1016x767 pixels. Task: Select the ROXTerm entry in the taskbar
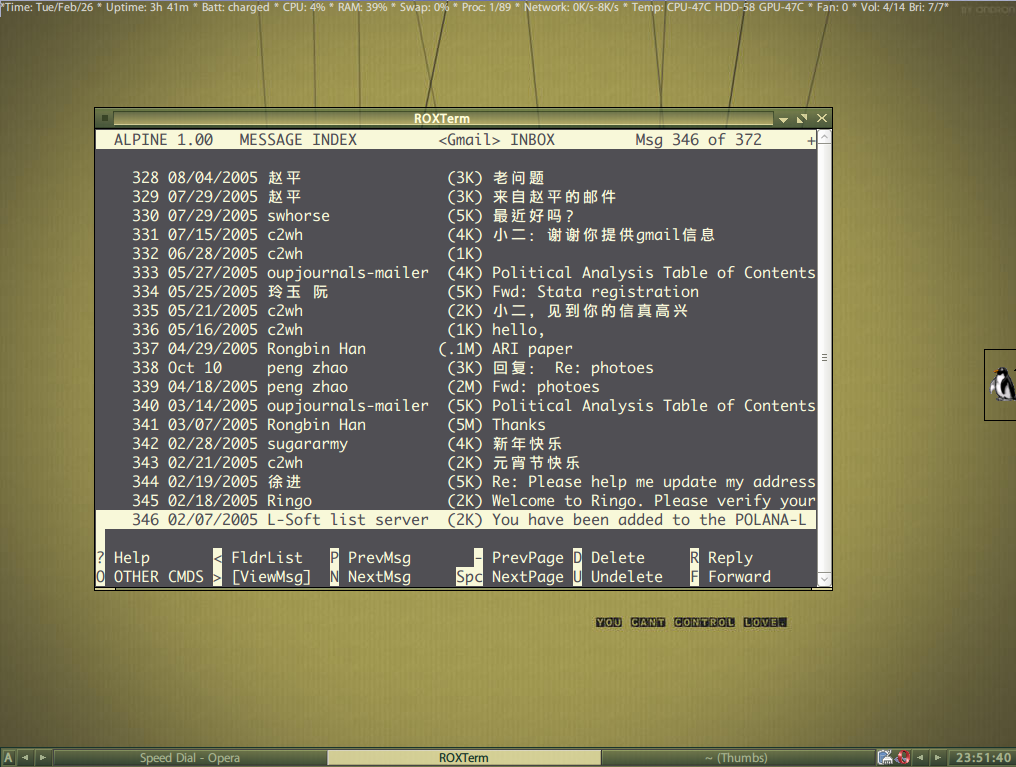(x=464, y=758)
